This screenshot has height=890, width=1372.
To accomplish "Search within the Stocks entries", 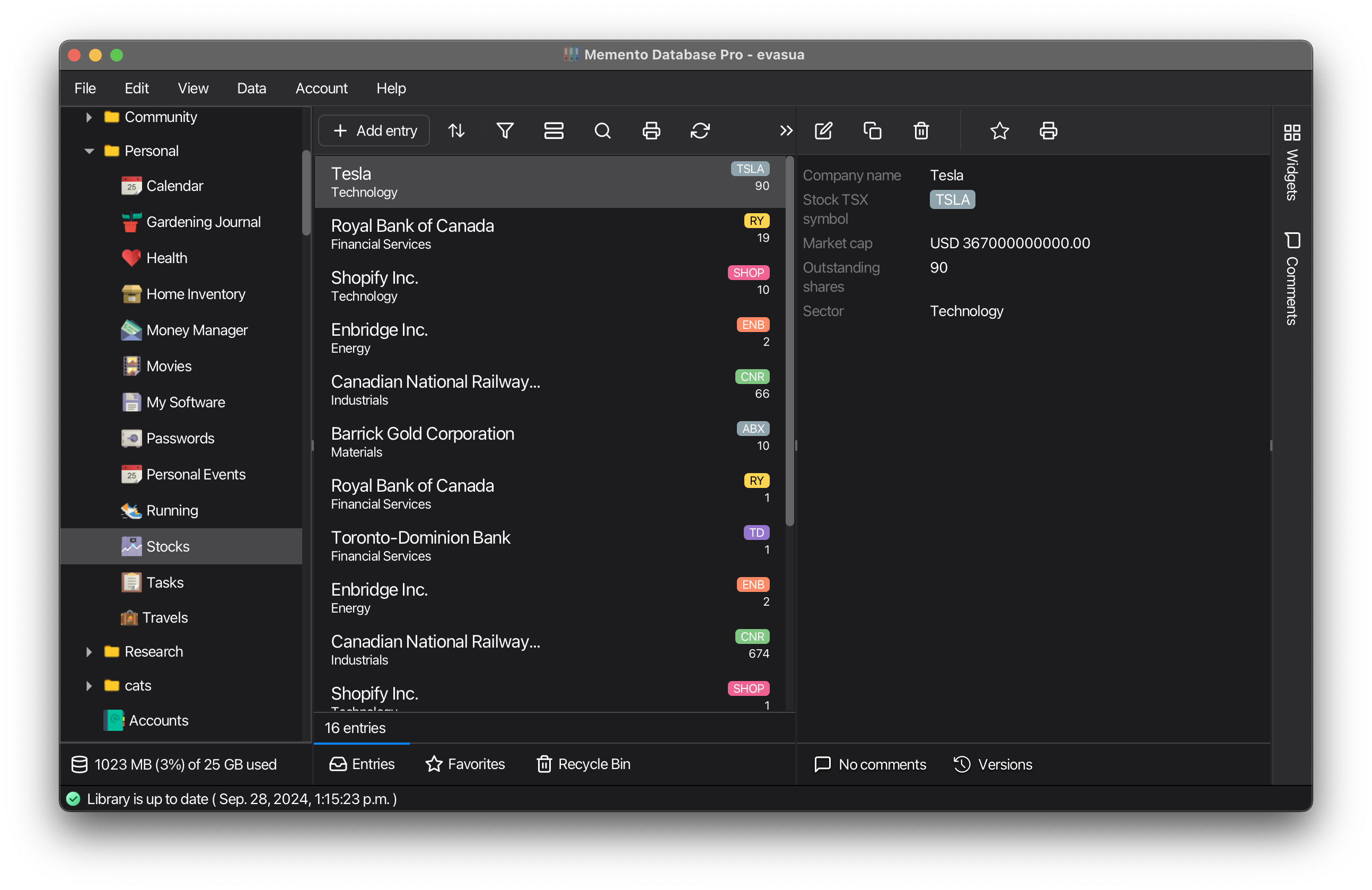I will pos(602,130).
